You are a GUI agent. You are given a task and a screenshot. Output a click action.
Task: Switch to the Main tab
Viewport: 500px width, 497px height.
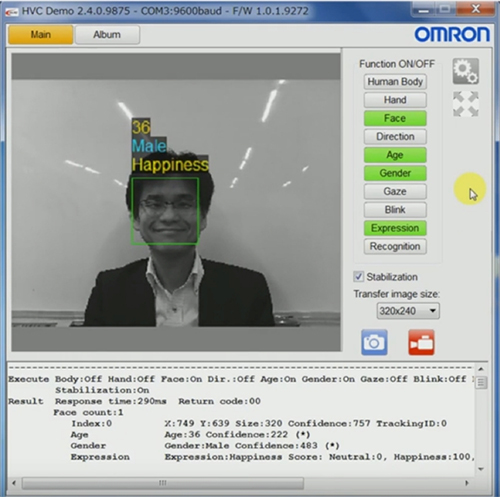(x=41, y=35)
